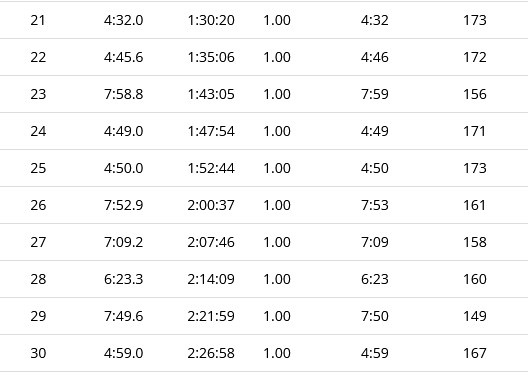Select heart rate value 149

tap(475, 316)
